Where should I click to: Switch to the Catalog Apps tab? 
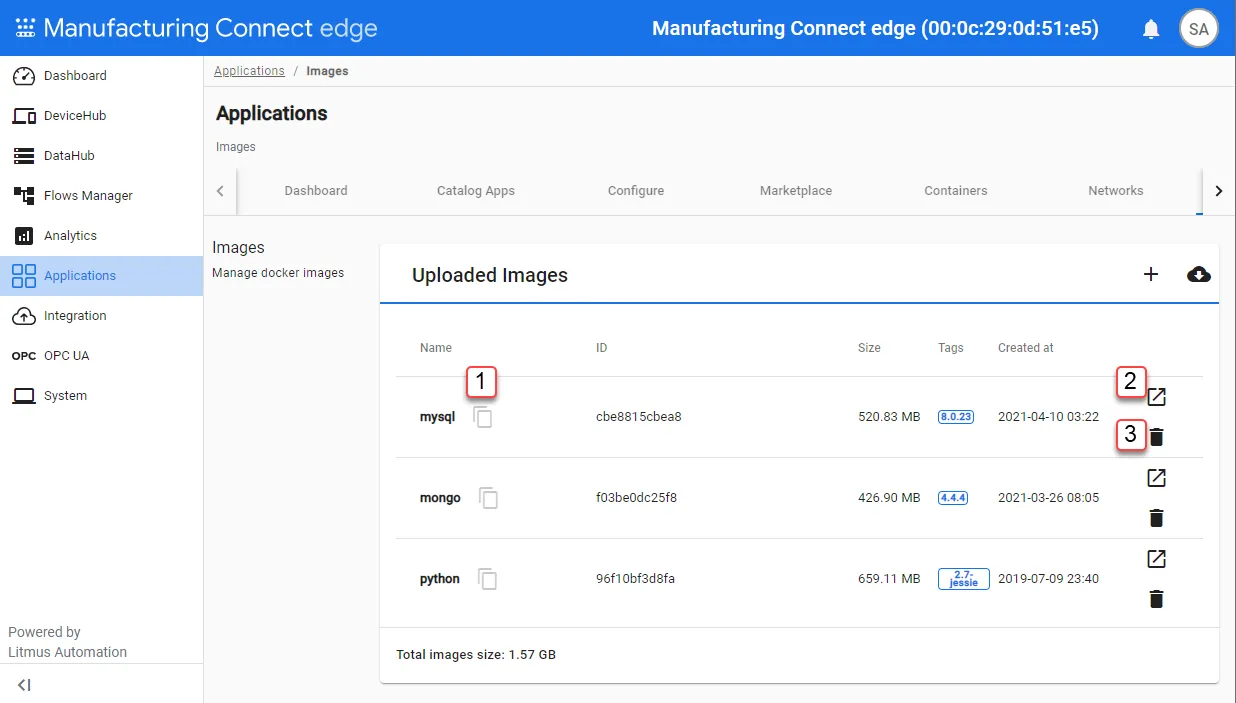[x=476, y=191]
